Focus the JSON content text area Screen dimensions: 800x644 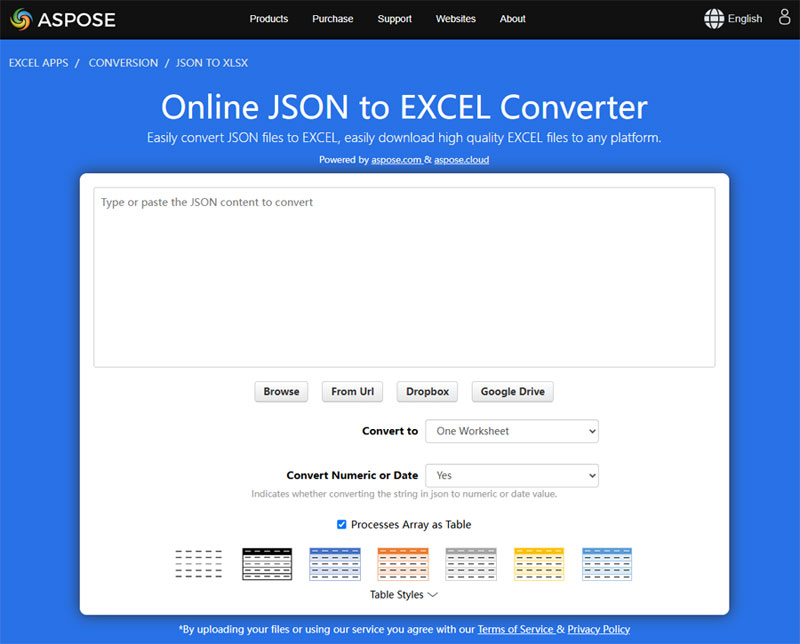coord(404,277)
